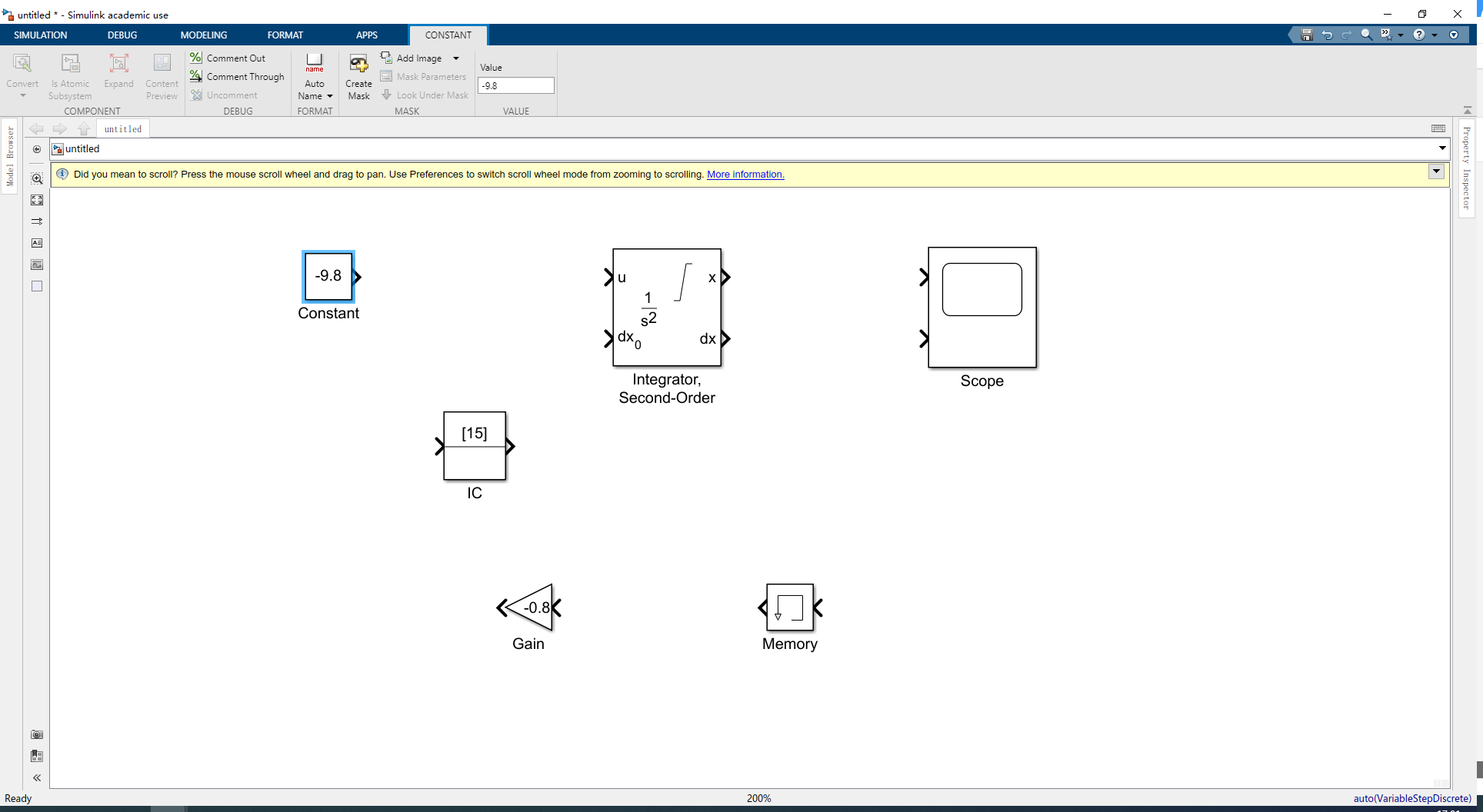
Task: Open the Help question mark icon
Action: (x=1419, y=35)
